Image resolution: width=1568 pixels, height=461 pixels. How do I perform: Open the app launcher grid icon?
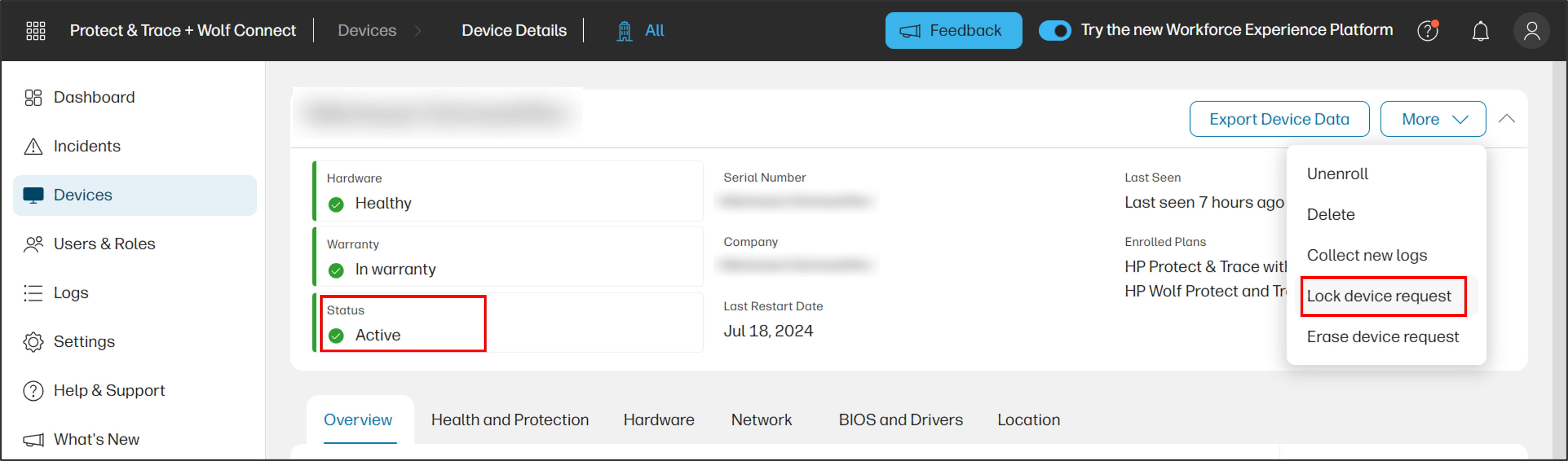35,30
